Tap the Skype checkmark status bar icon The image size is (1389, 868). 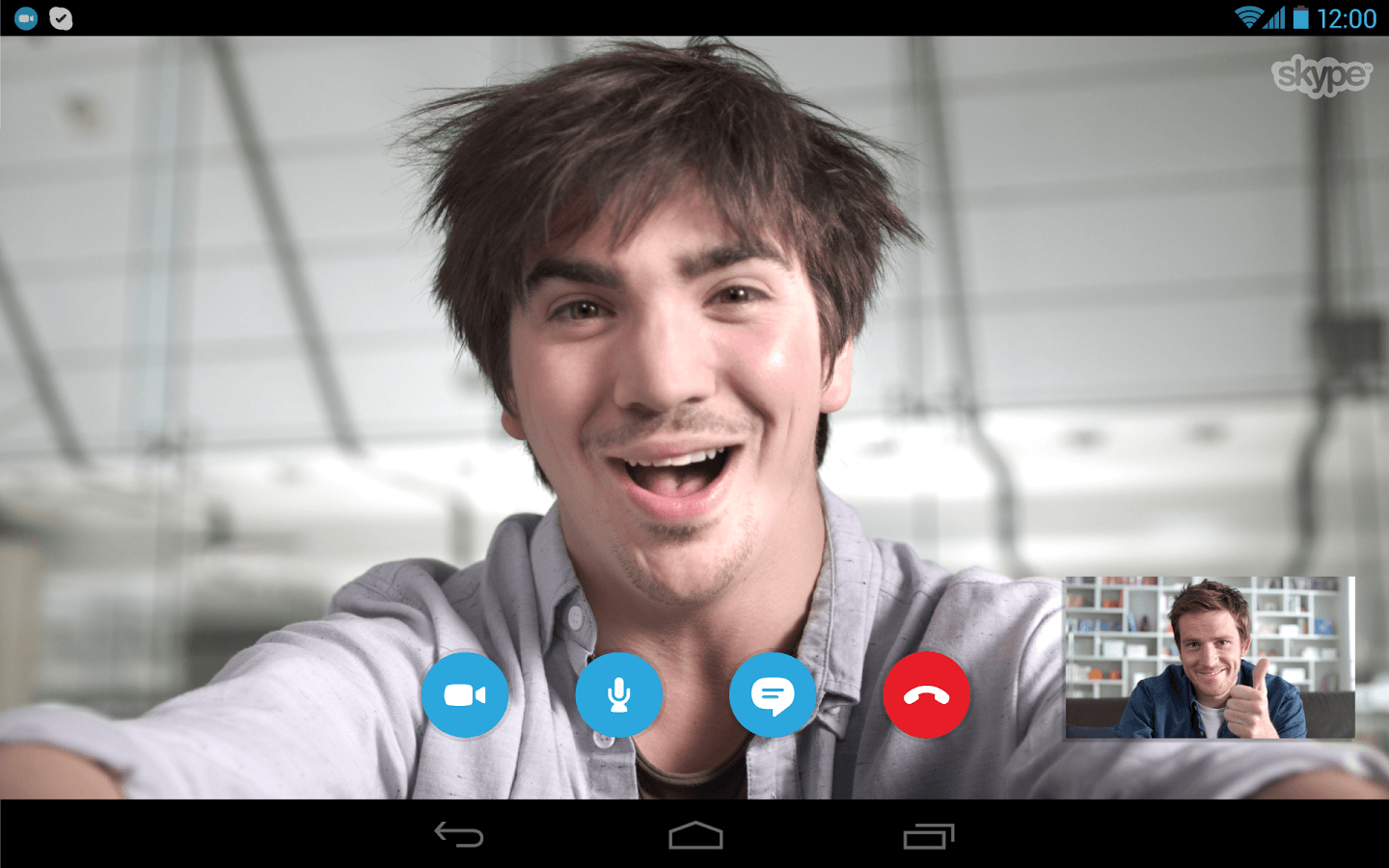click(x=60, y=17)
